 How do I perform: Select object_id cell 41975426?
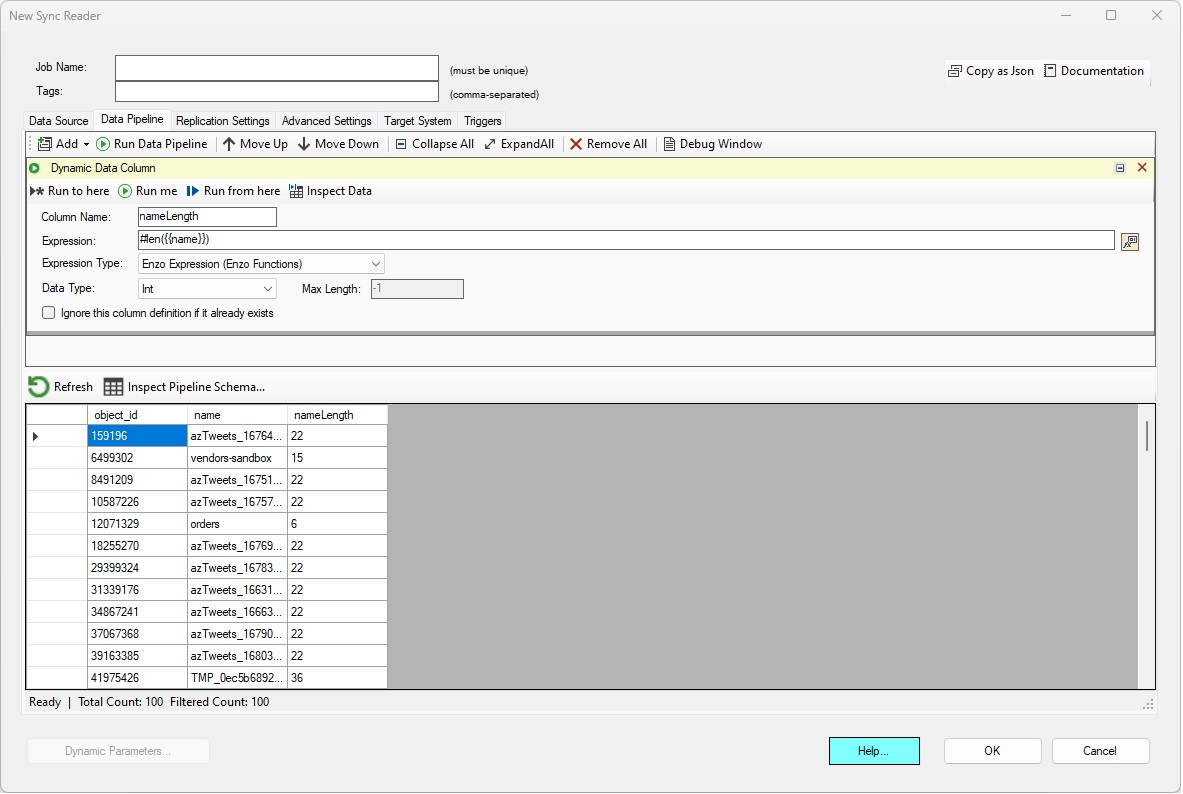[x=137, y=678]
